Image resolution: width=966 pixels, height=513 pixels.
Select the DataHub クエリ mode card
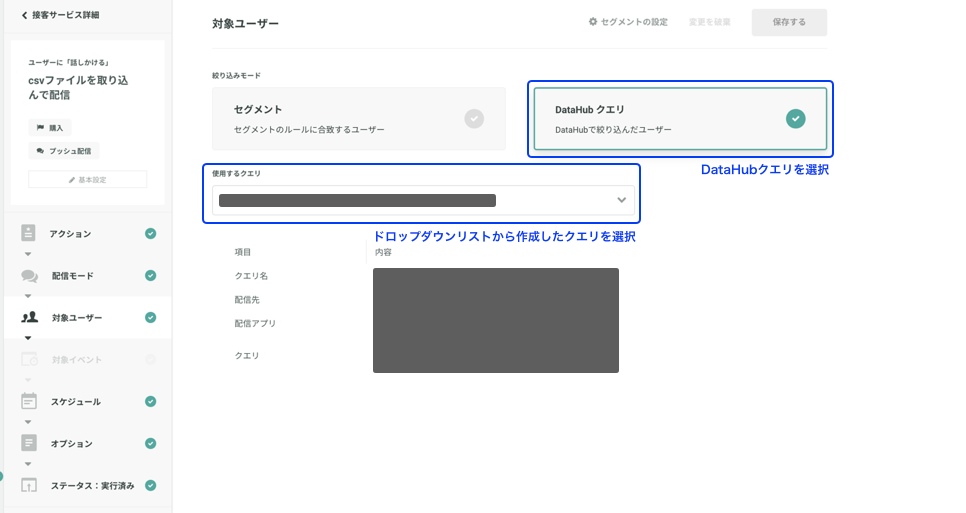[680, 119]
